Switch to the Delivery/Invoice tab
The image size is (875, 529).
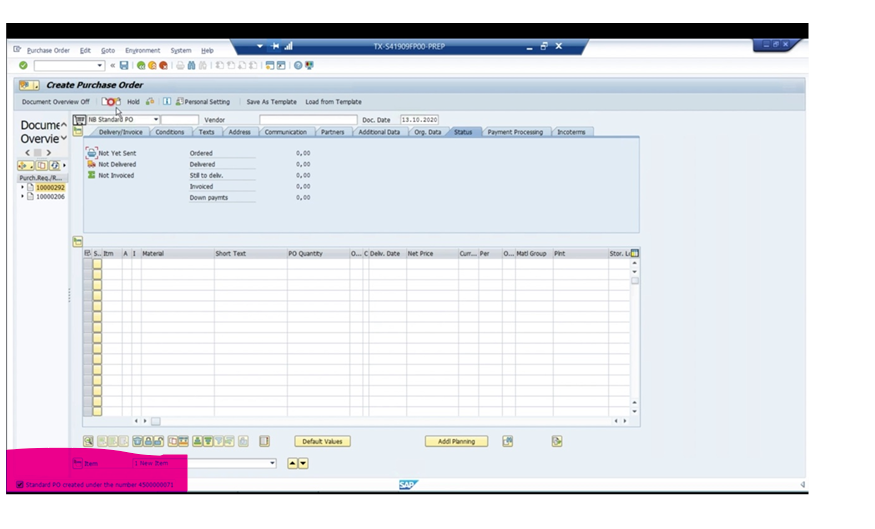pos(121,132)
